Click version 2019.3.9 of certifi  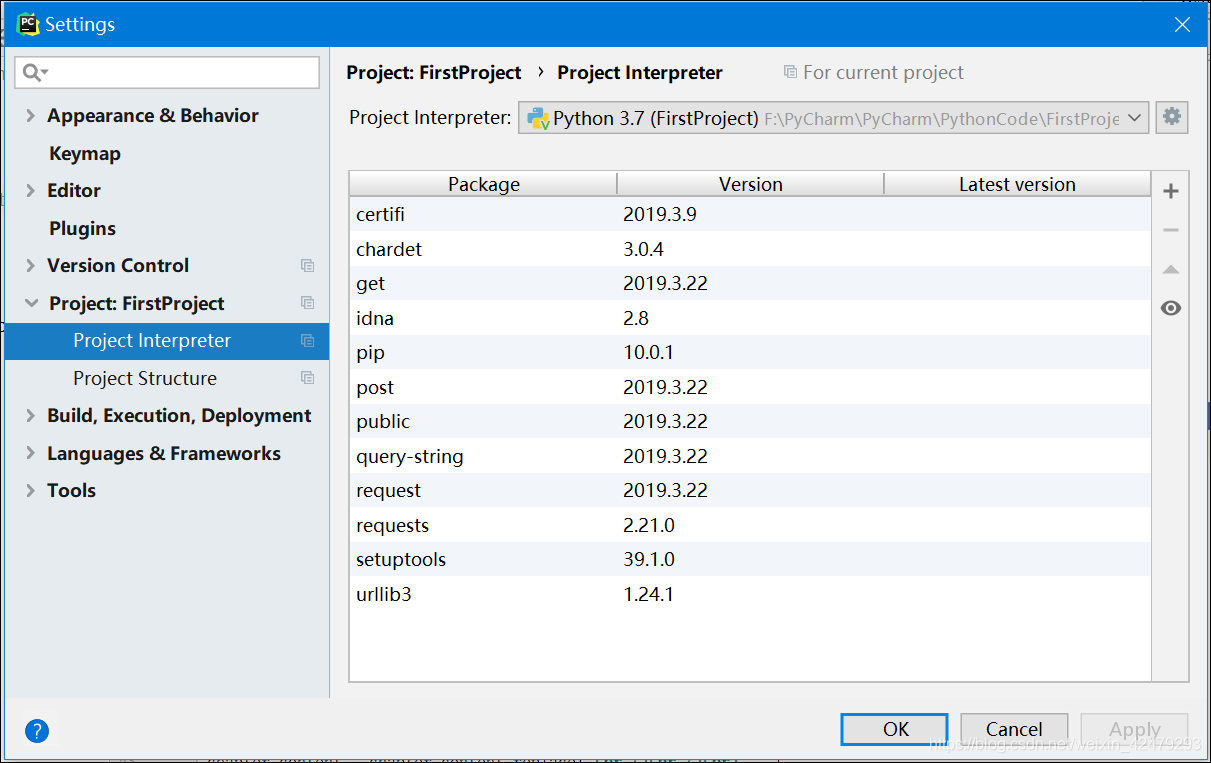coord(659,214)
